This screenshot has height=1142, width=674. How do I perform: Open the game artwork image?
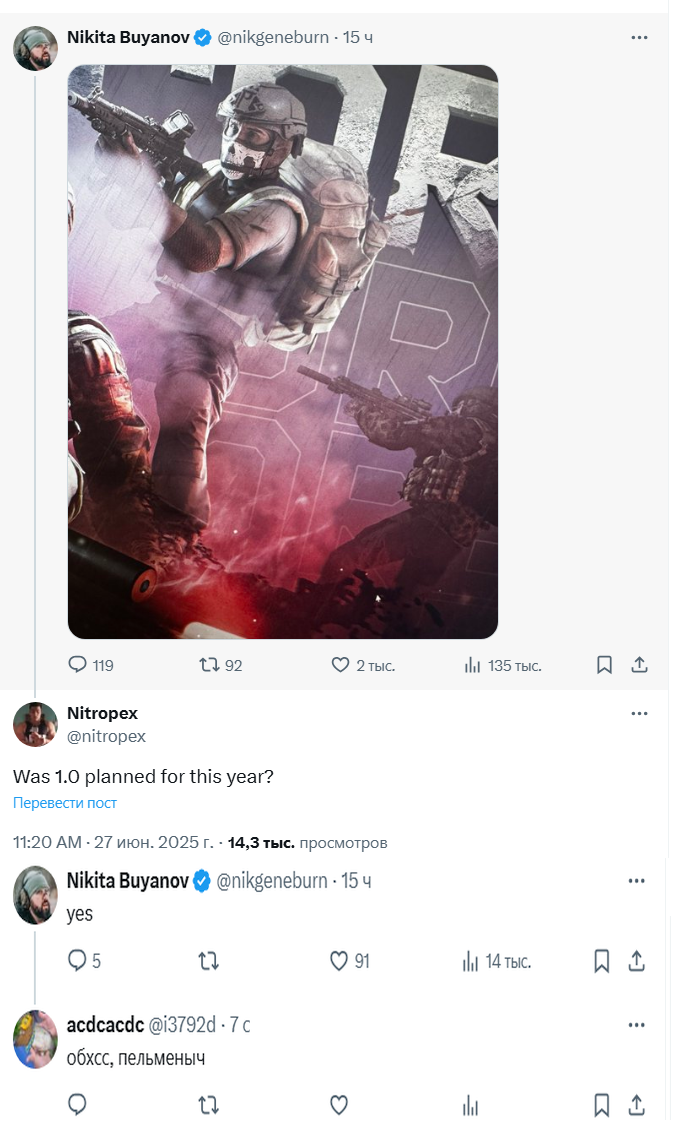pyautogui.click(x=283, y=351)
